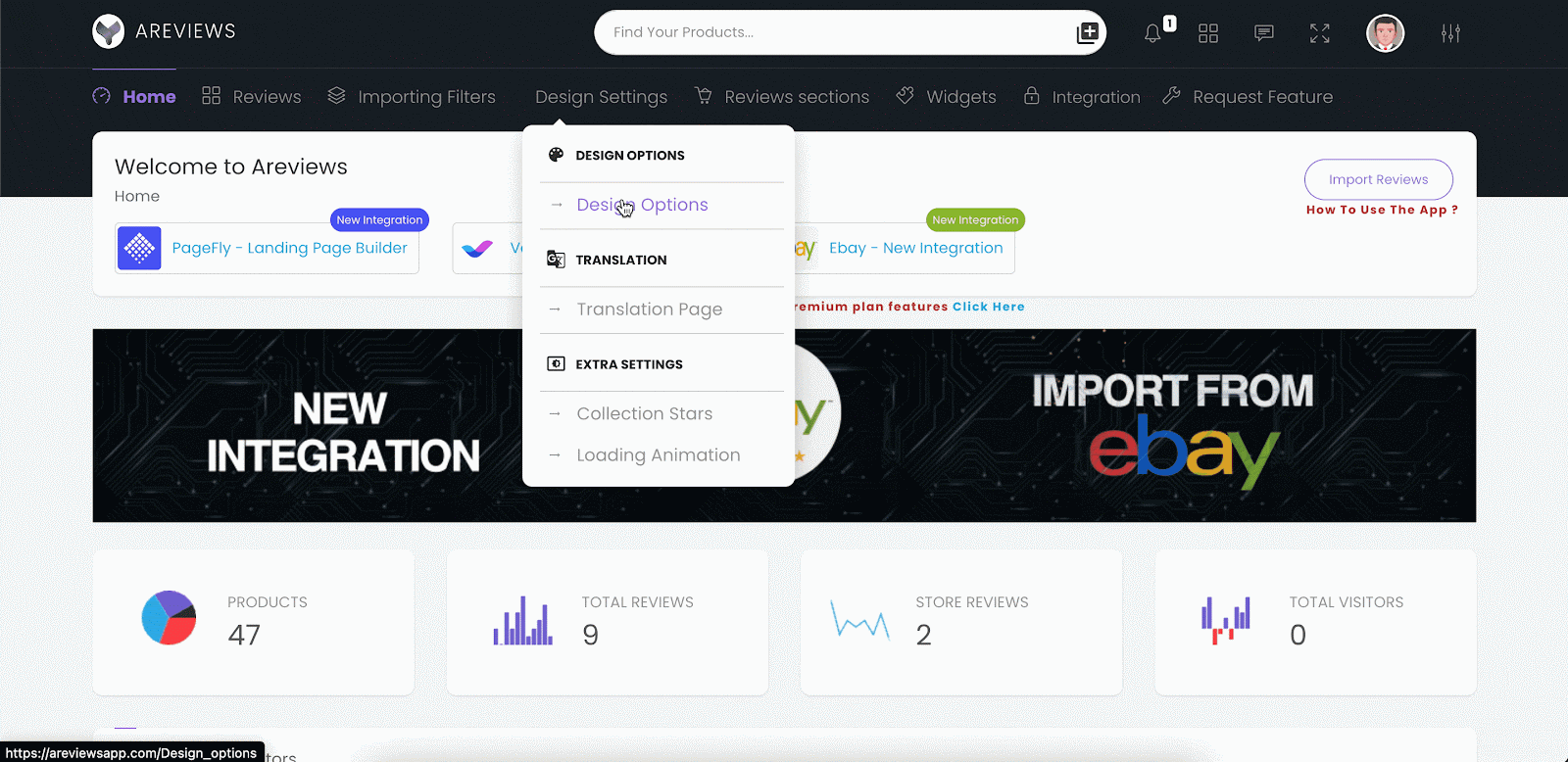Screen dimensions: 1568x762
Task: Click the Request Feature wrench icon
Action: click(1171, 95)
